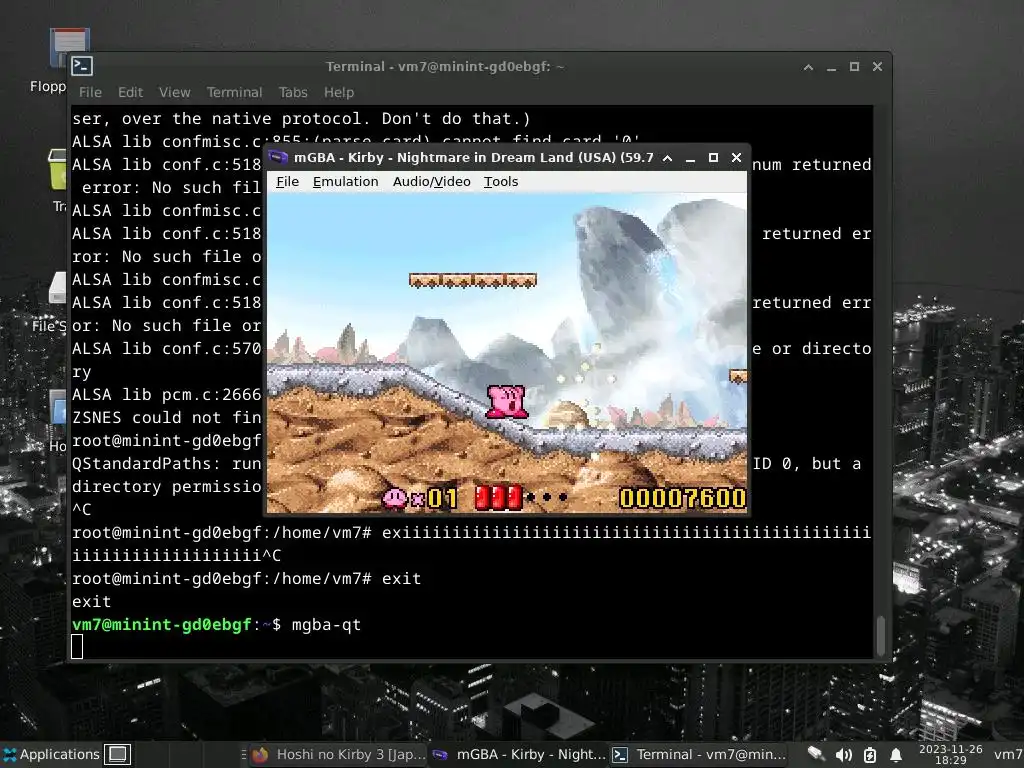Open the mGBA Emulation menu

coord(345,182)
